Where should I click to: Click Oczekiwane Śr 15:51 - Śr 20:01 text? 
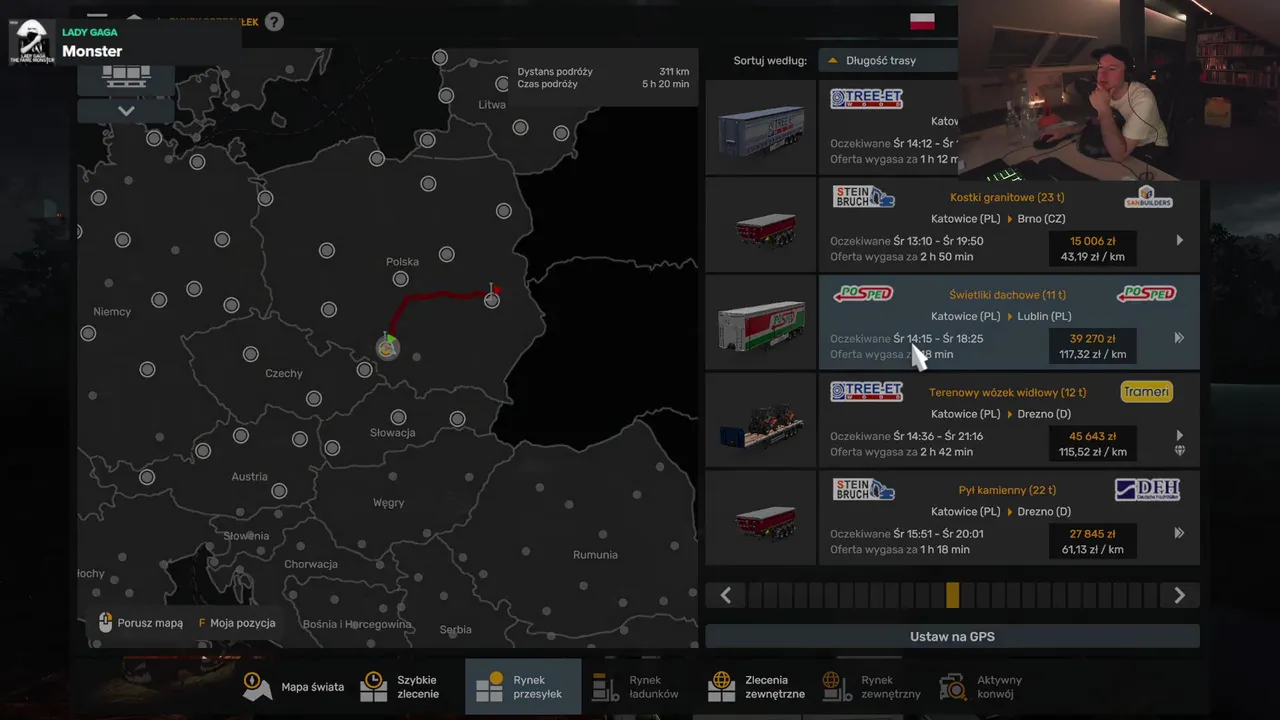coord(906,534)
